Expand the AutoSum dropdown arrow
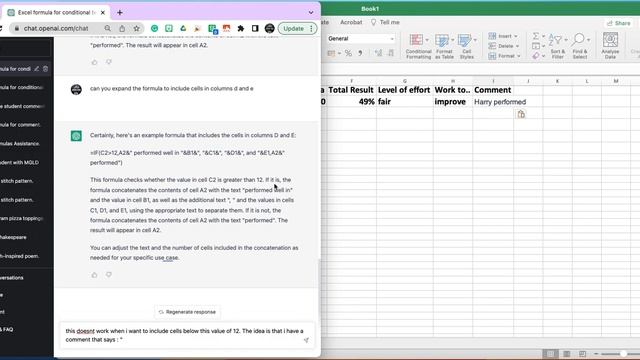The height and width of the screenshot is (360, 640). point(544,36)
